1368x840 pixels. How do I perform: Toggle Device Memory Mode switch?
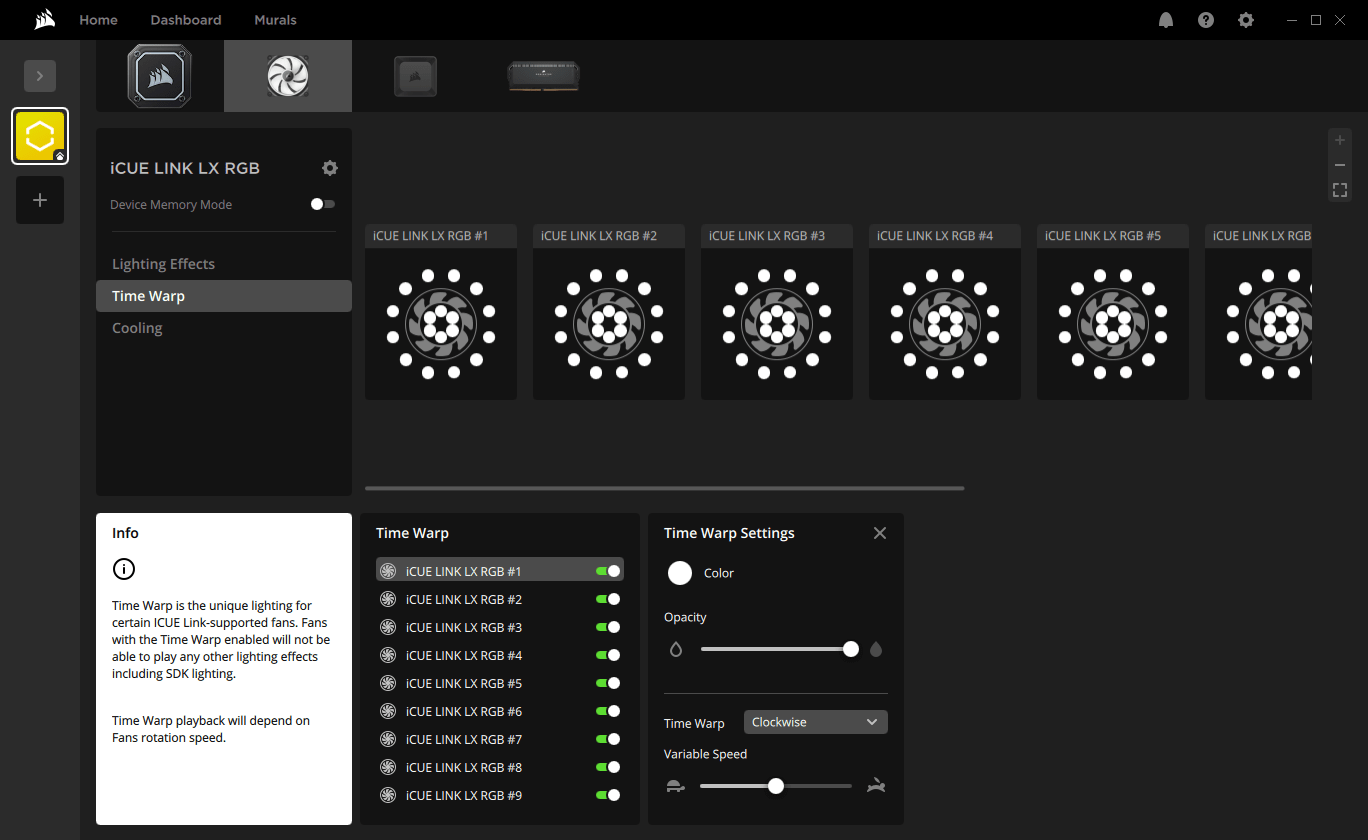point(322,204)
